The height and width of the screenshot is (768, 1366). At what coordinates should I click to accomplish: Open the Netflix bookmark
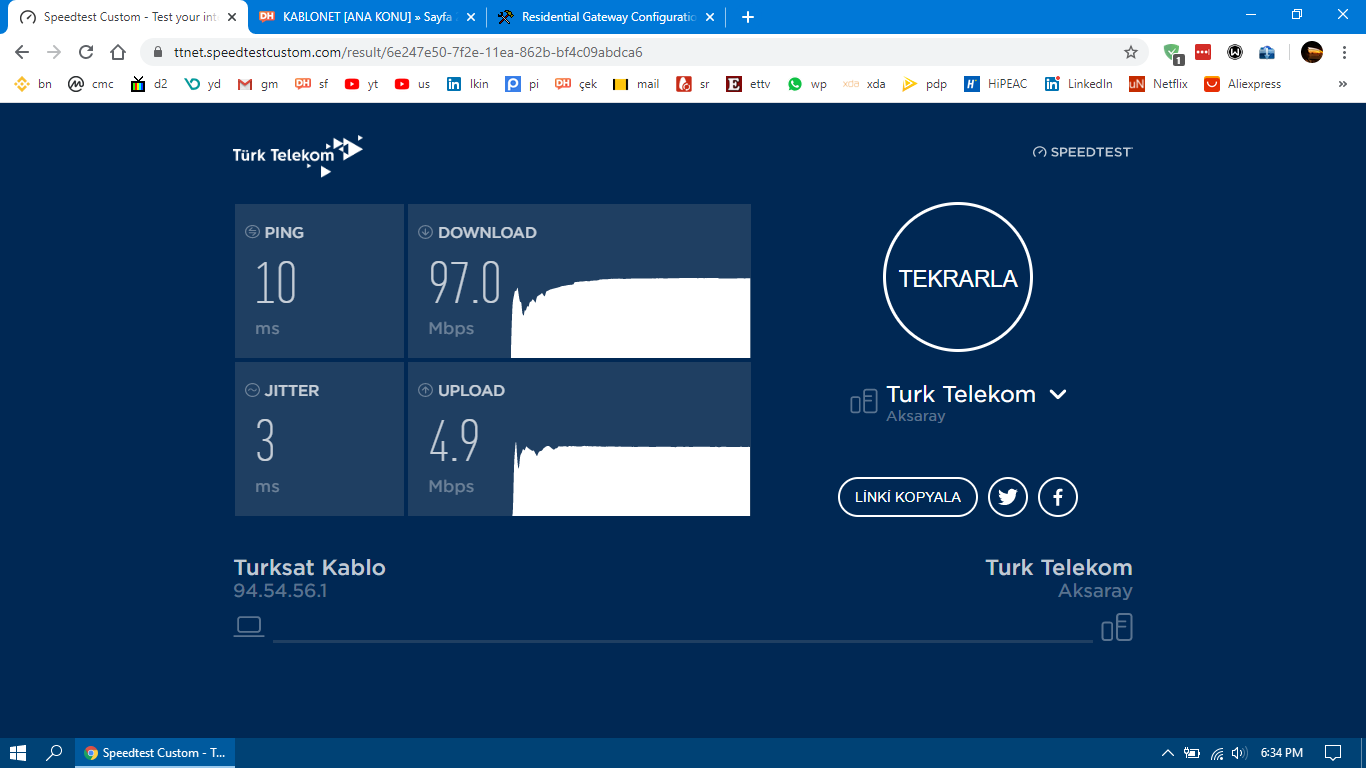coord(1158,84)
